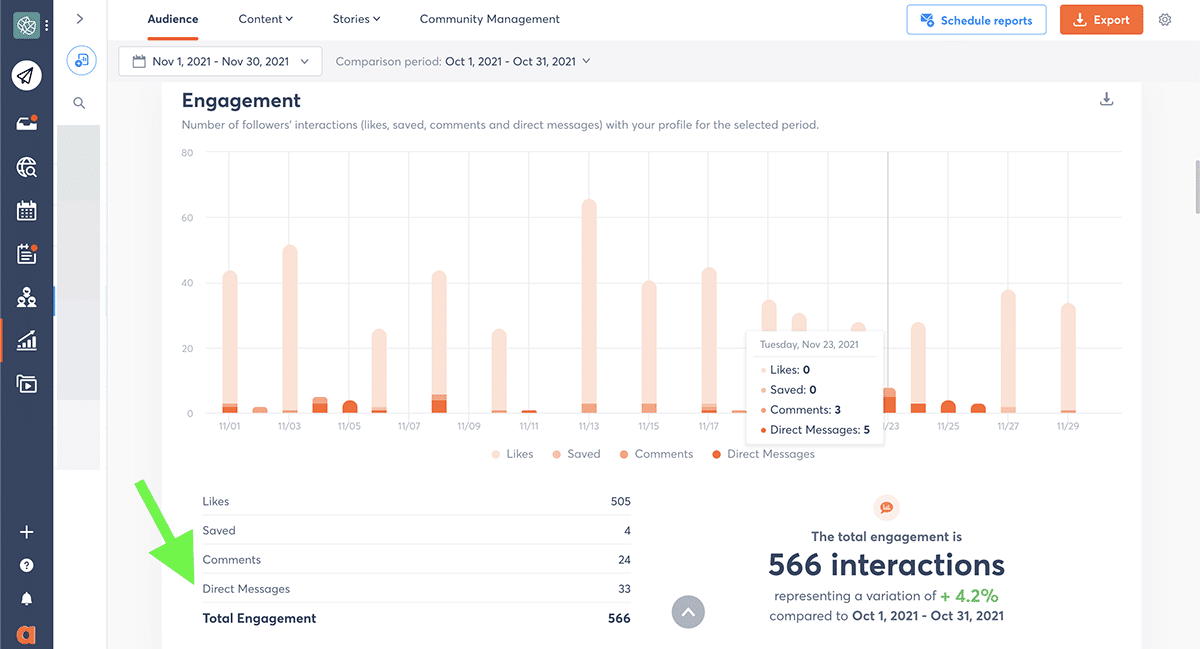Screen dimensions: 1200x649
Task: Switch to the Community Management tab
Action: (489, 18)
